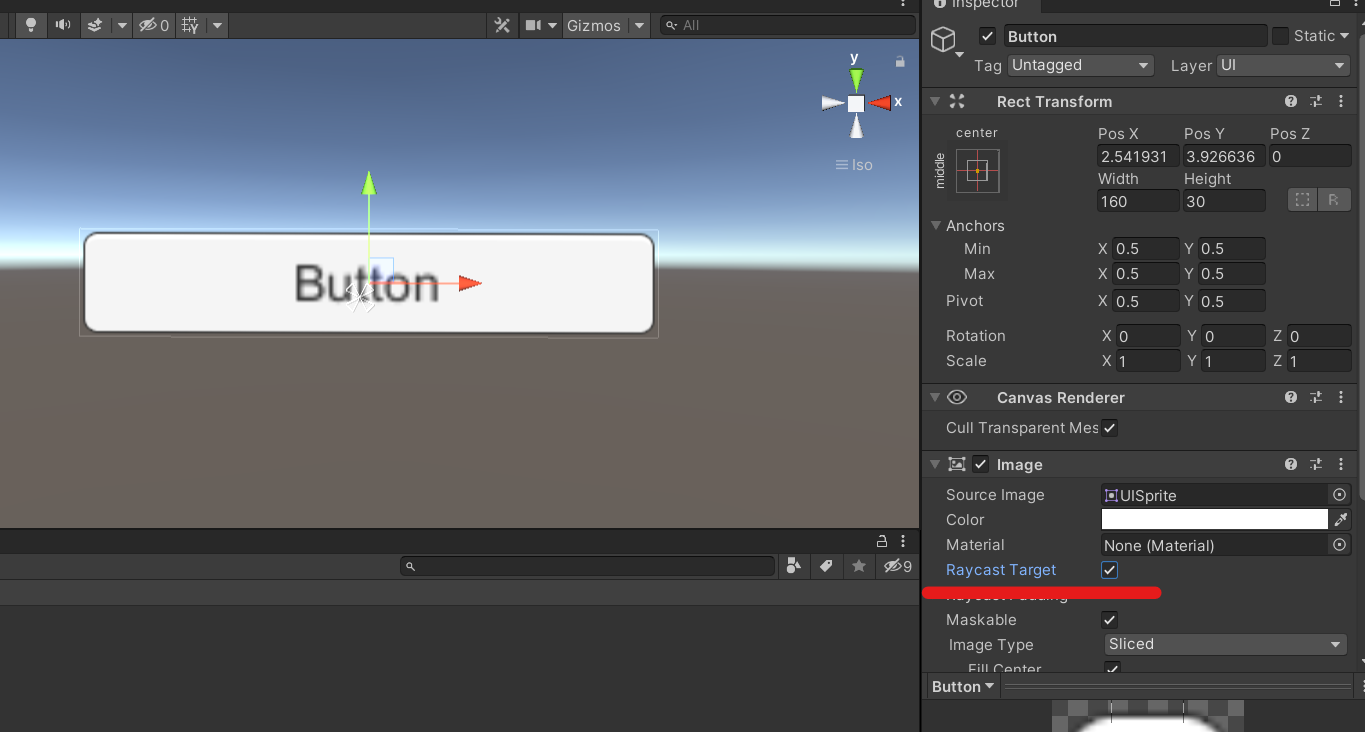Click the Rotation Z field
The image size is (1365, 732).
pos(1319,336)
